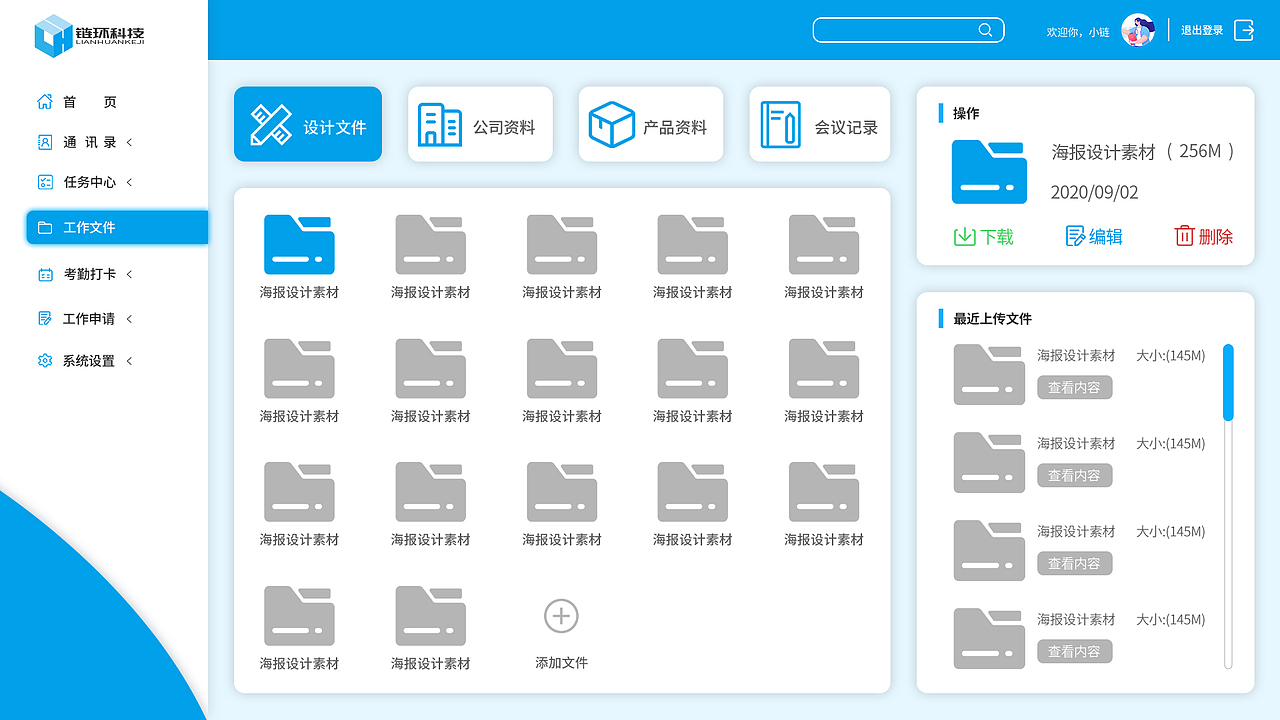Expand the 通讯录 submenu chevron
Image resolution: width=1280 pixels, height=720 pixels.
[129, 142]
